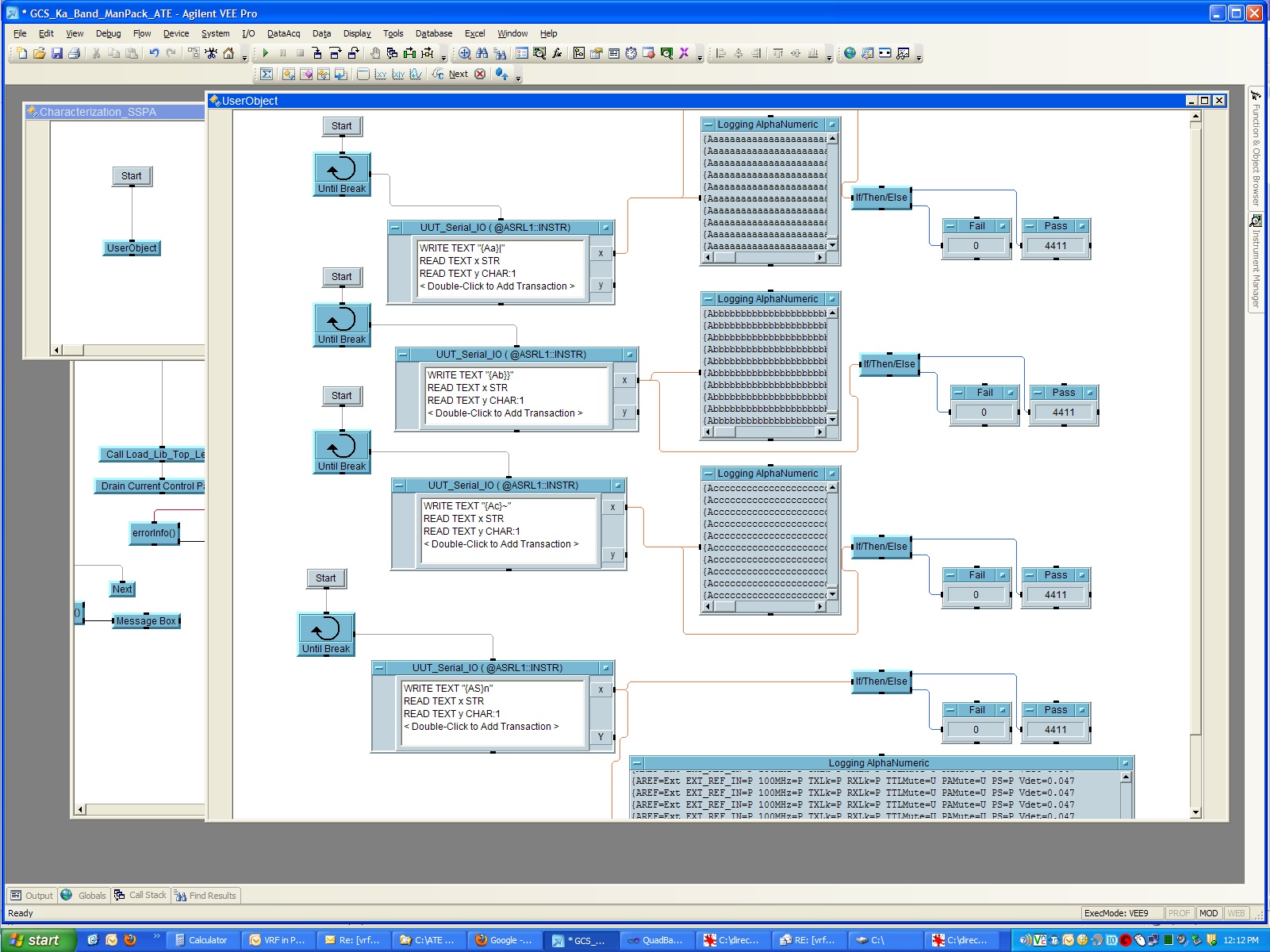Click the print icon in the toolbar
Screen dimensions: 1270x952
[74, 53]
